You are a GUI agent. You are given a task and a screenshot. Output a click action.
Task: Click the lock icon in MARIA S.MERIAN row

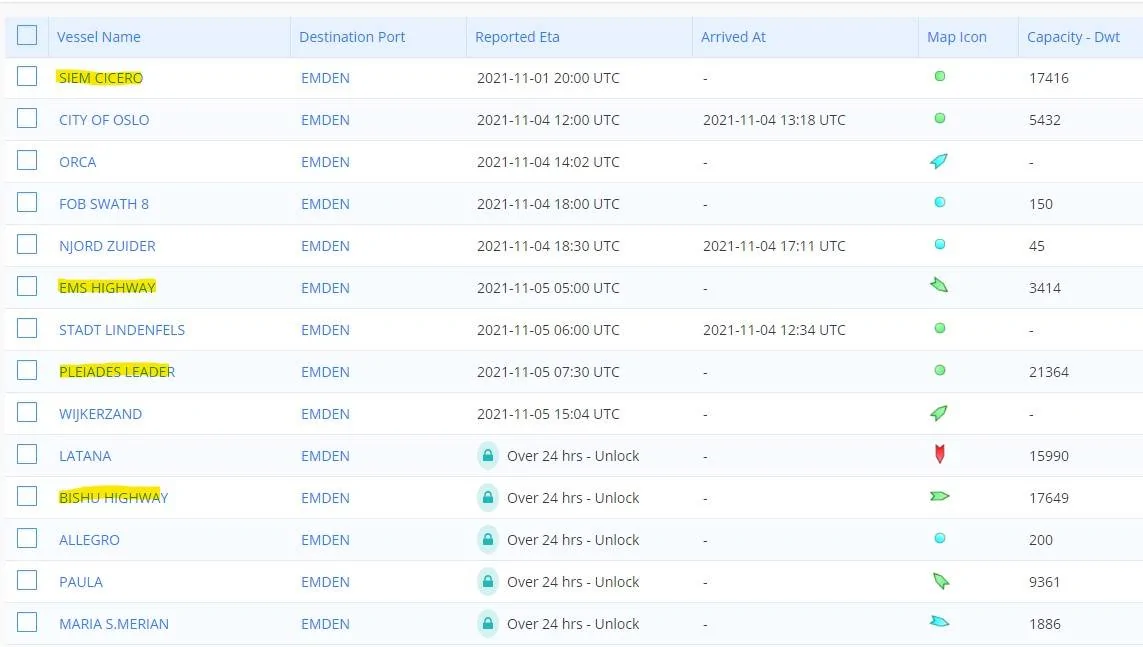[x=488, y=624]
